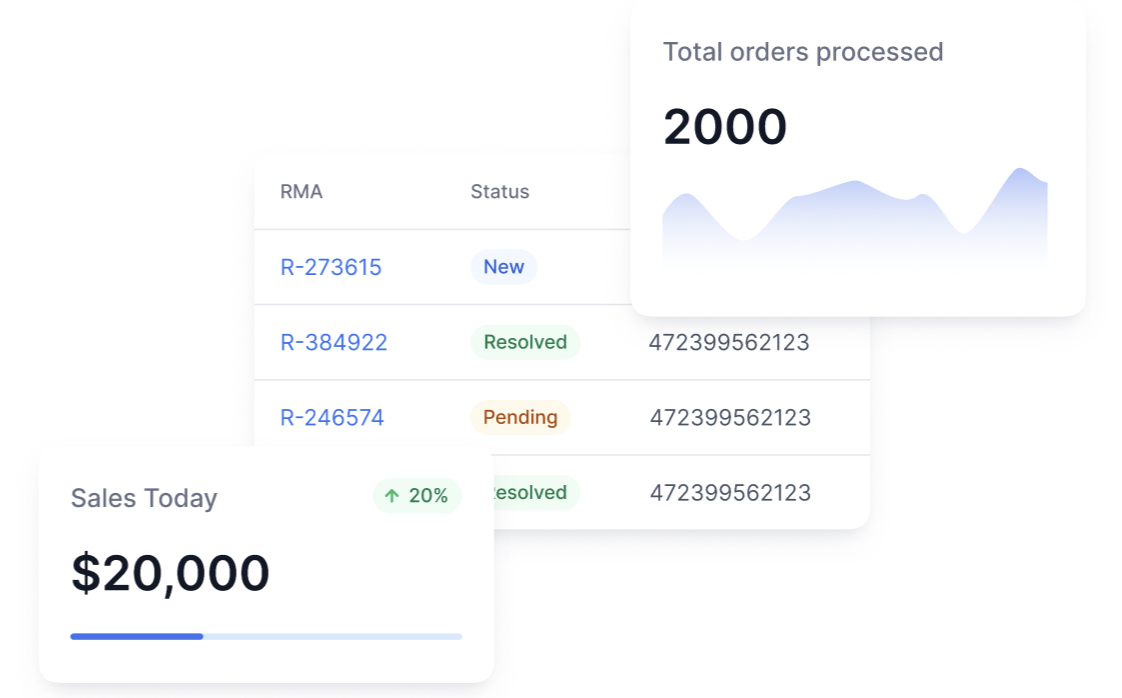The height and width of the screenshot is (698, 1122).
Task: Click the Status column header
Action: [x=500, y=192]
